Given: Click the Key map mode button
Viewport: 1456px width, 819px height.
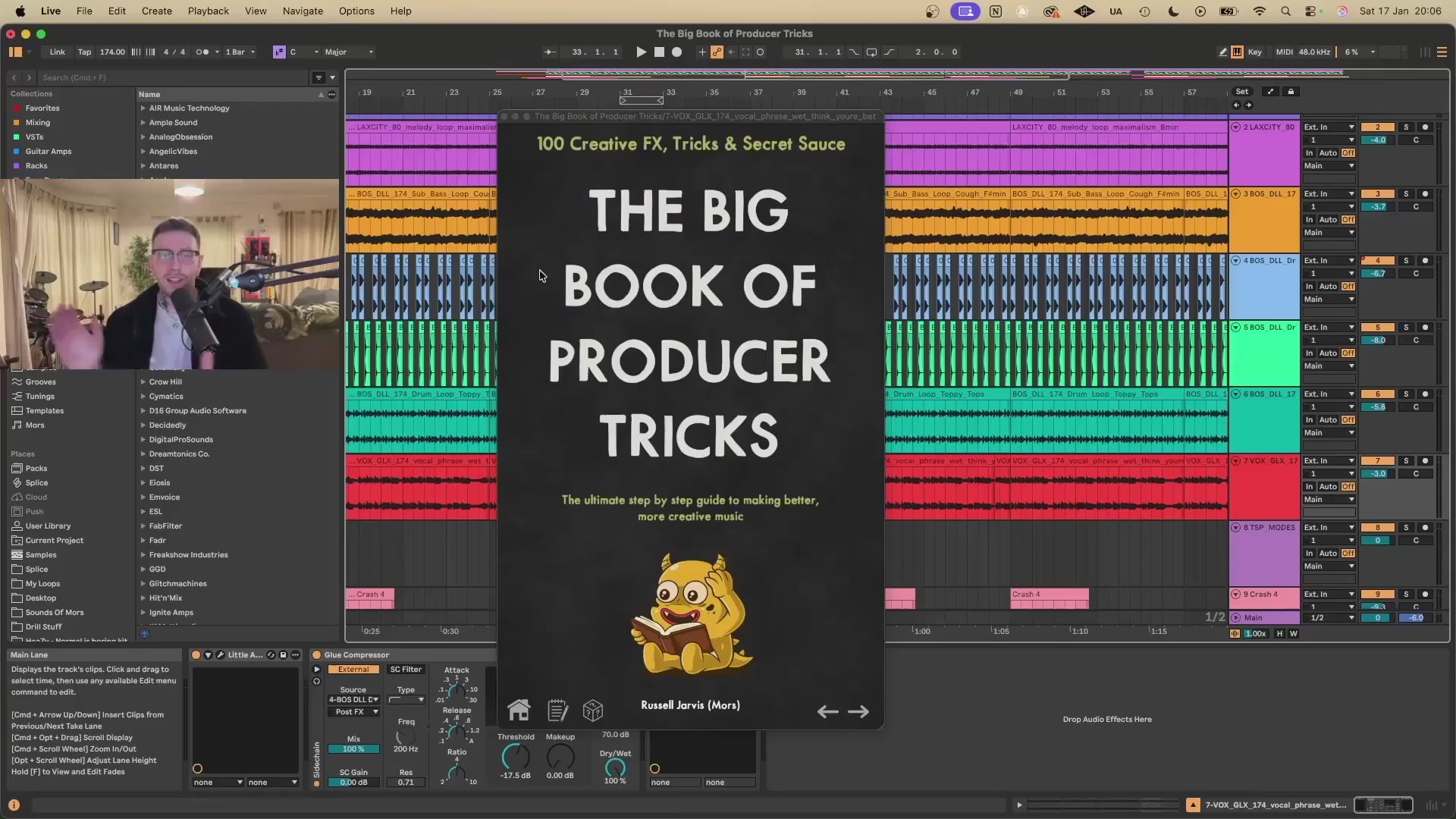Looking at the screenshot, I should click(1255, 52).
